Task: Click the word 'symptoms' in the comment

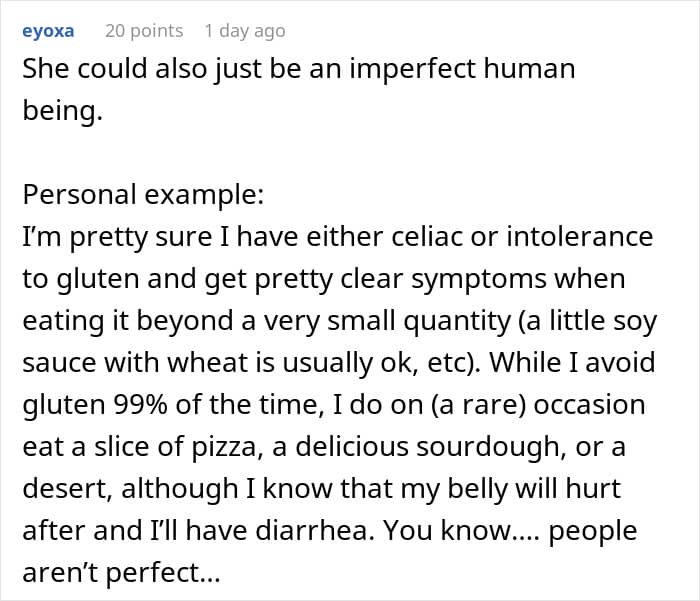Action: point(479,280)
